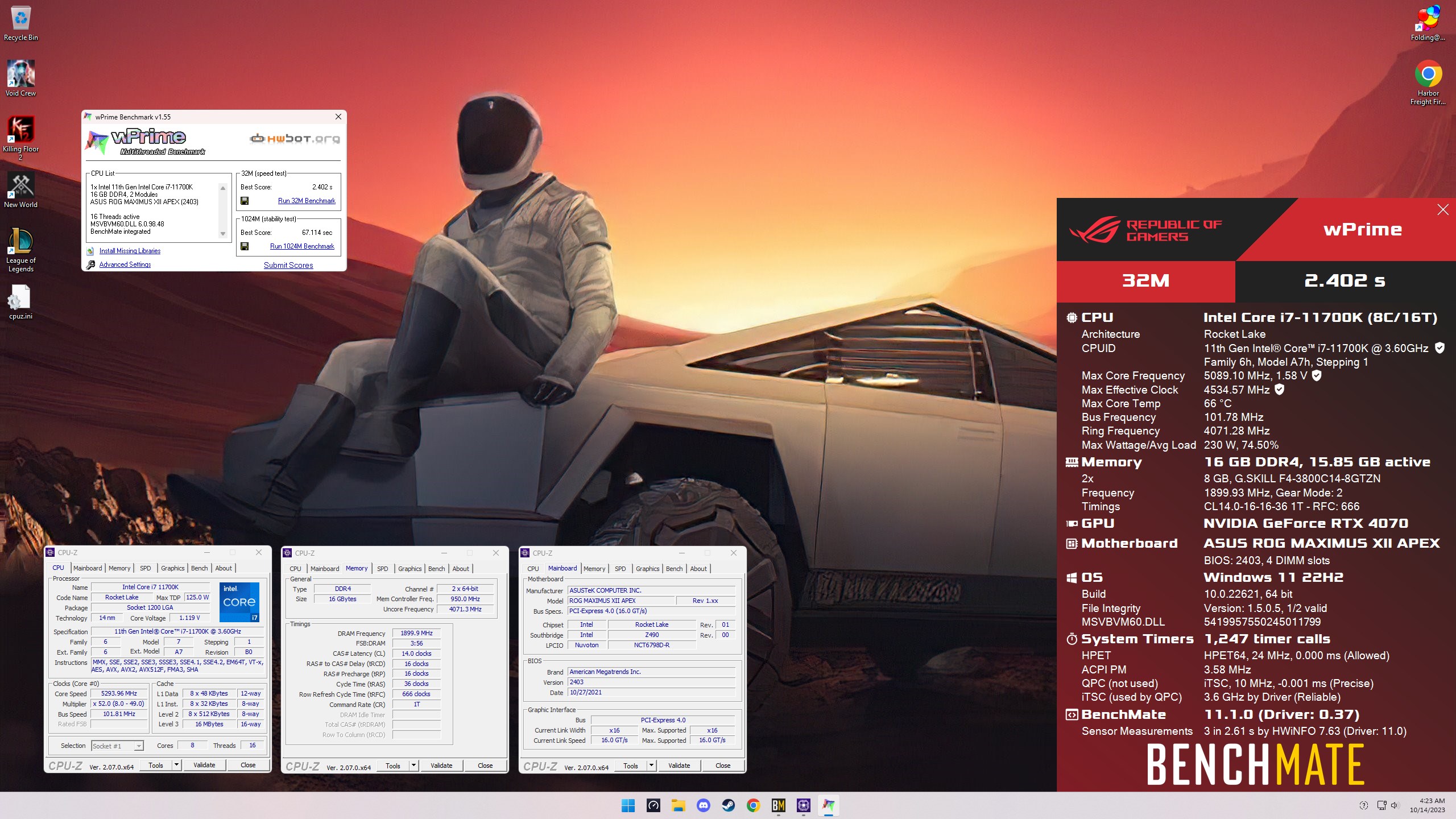Open Discord from the taskbar
1456x819 pixels.
[x=703, y=805]
